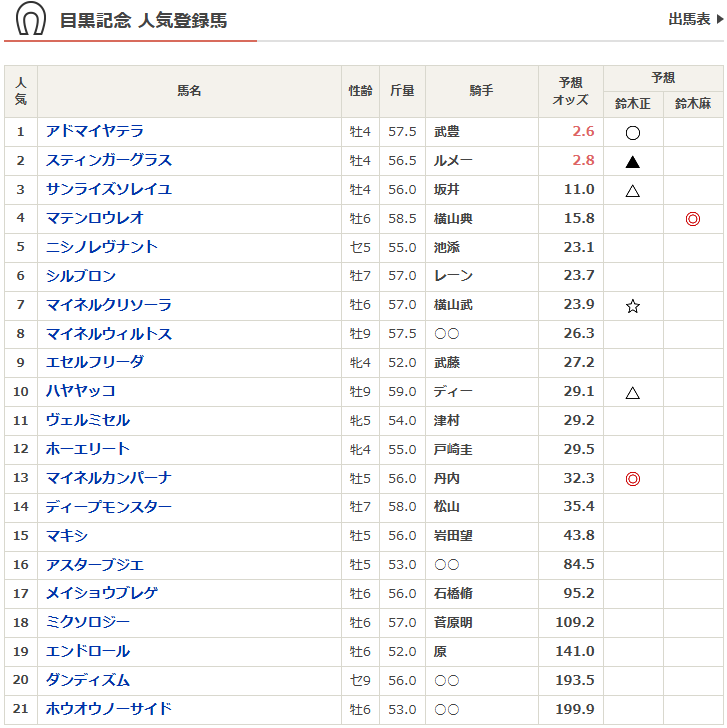Click jockey name 菅原明

click(453, 623)
